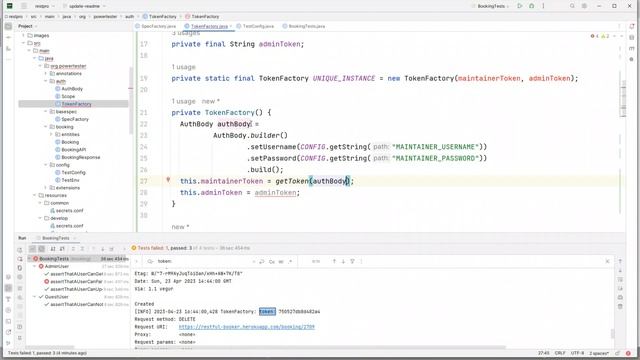Open the BookingTests.java editor tab
The image size is (640, 360).
[304, 26]
